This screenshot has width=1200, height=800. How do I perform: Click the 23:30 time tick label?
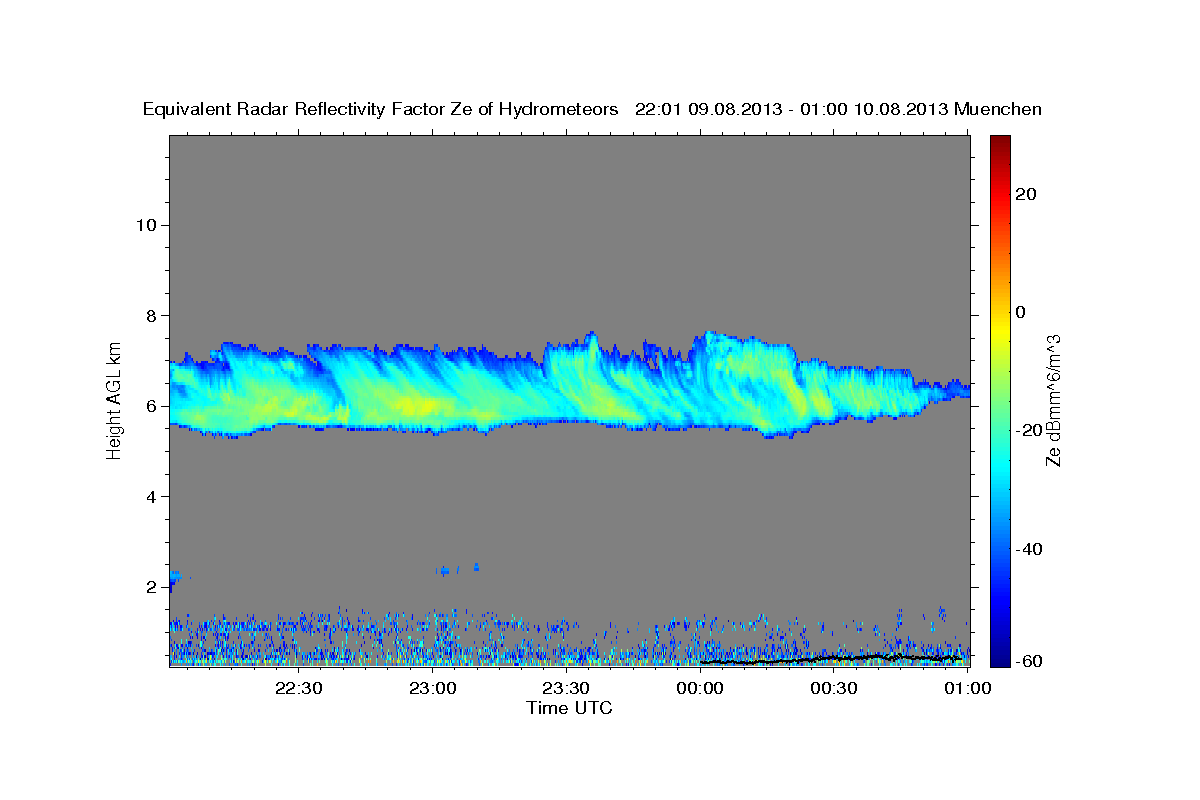click(x=566, y=688)
